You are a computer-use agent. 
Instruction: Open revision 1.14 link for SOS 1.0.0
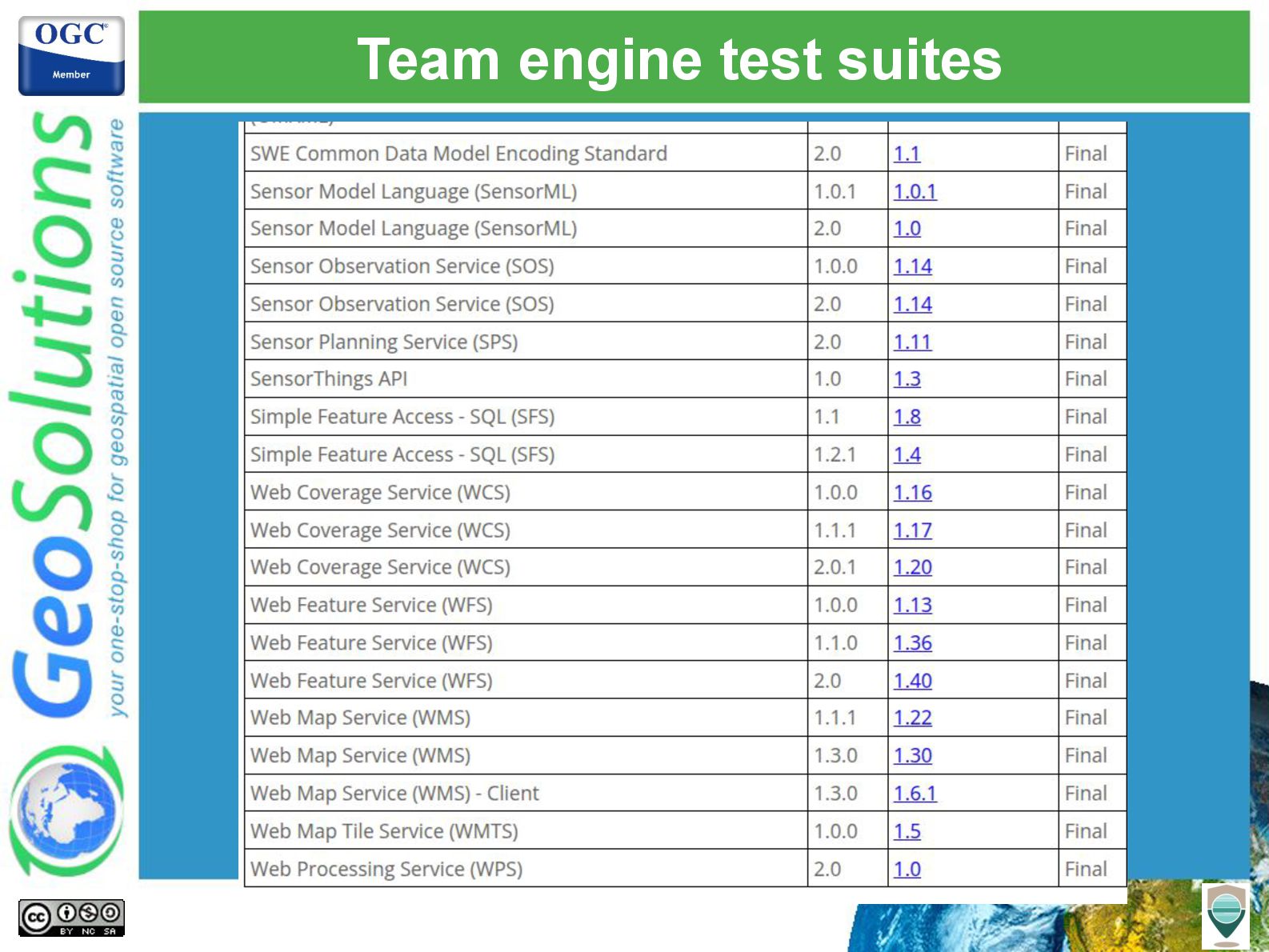point(912,266)
